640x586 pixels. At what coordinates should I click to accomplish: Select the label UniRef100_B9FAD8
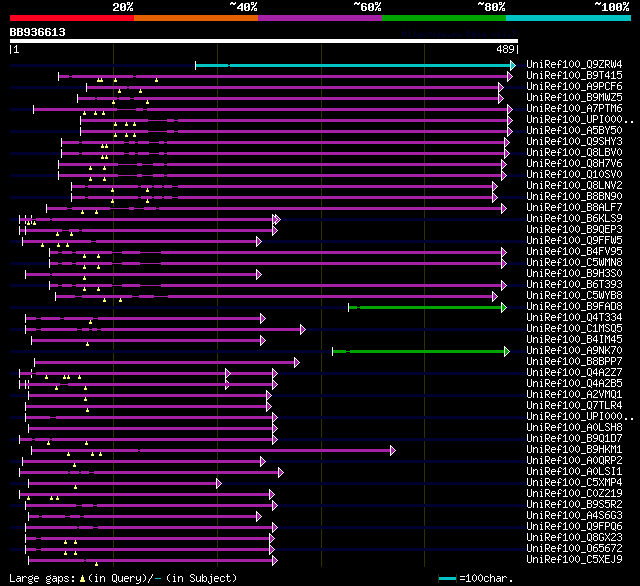pos(574,306)
